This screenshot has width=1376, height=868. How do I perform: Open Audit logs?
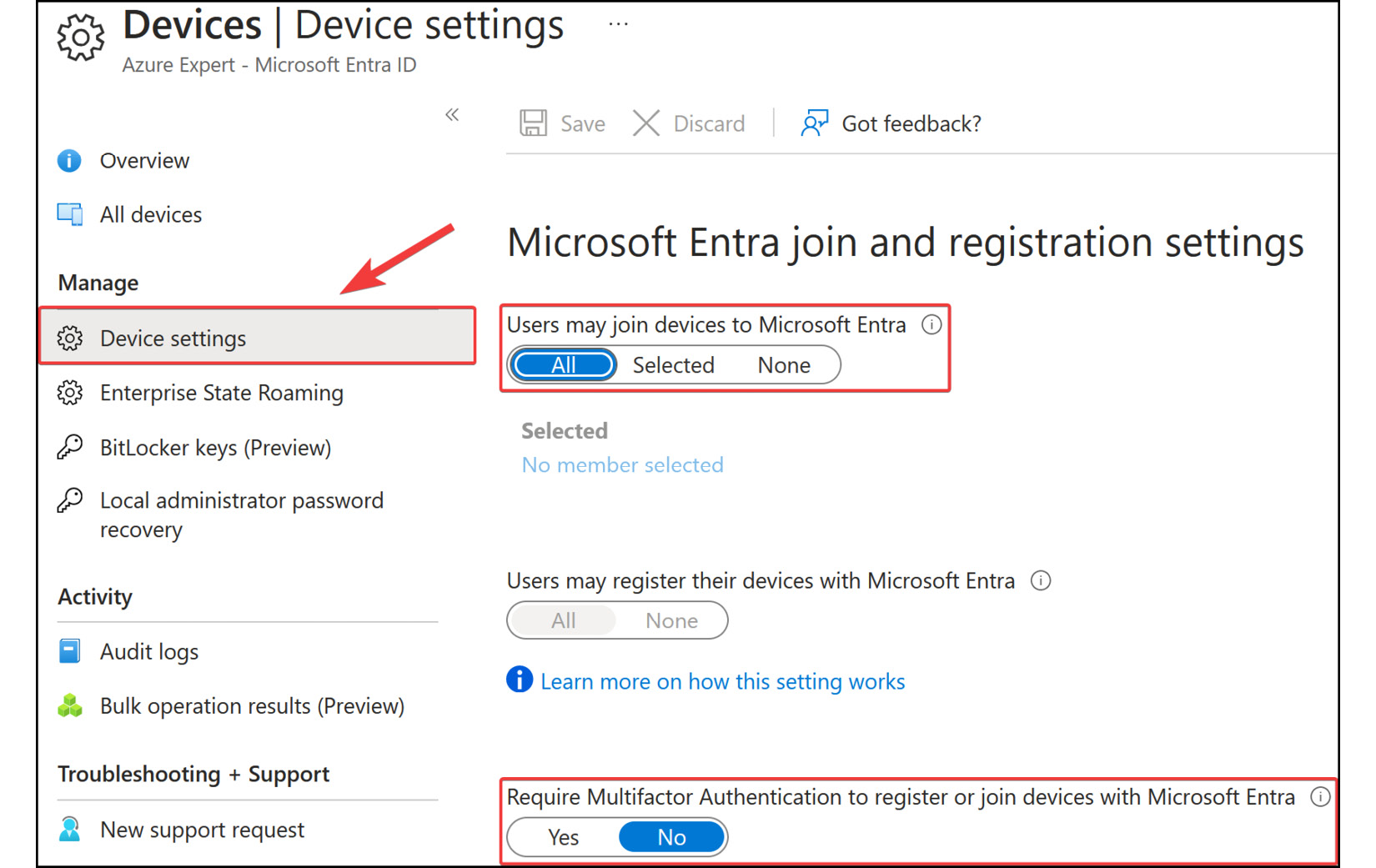coord(149,651)
